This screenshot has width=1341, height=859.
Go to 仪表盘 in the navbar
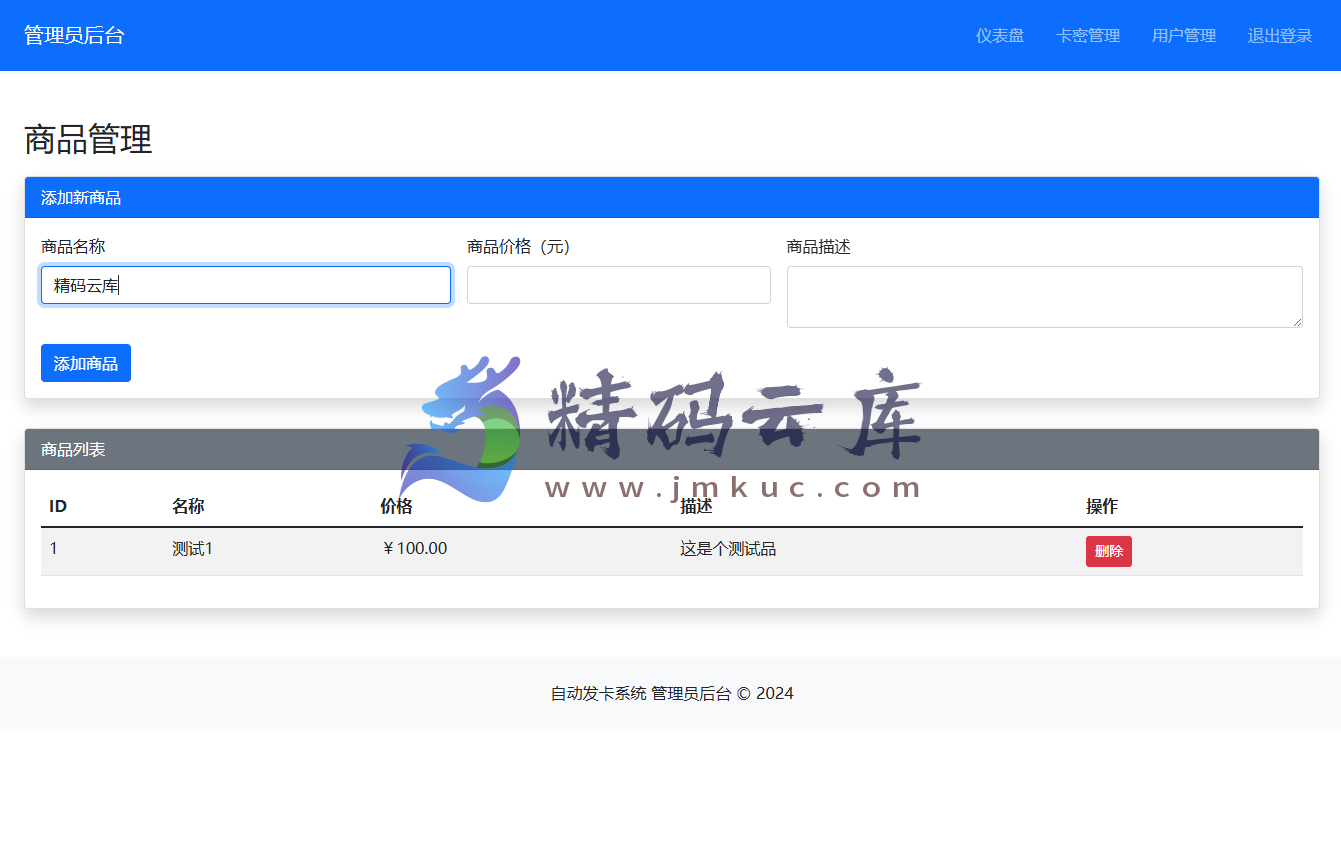point(1000,35)
